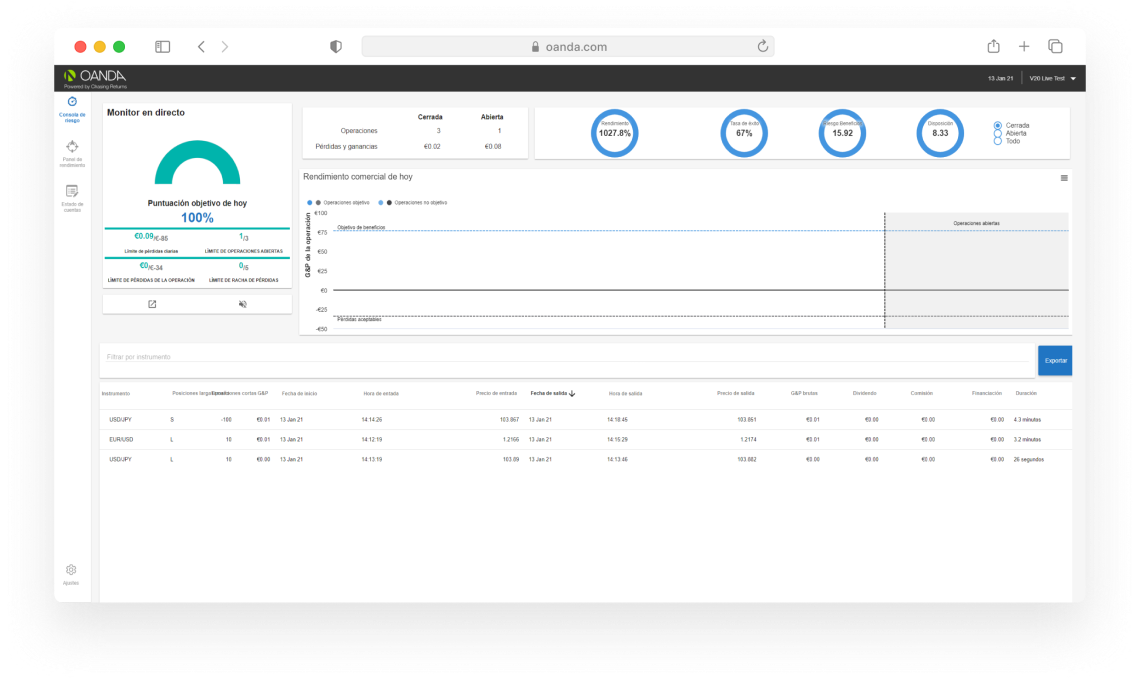Select the Abierta radio button
Screen dimensions: 1140x680
[997, 133]
